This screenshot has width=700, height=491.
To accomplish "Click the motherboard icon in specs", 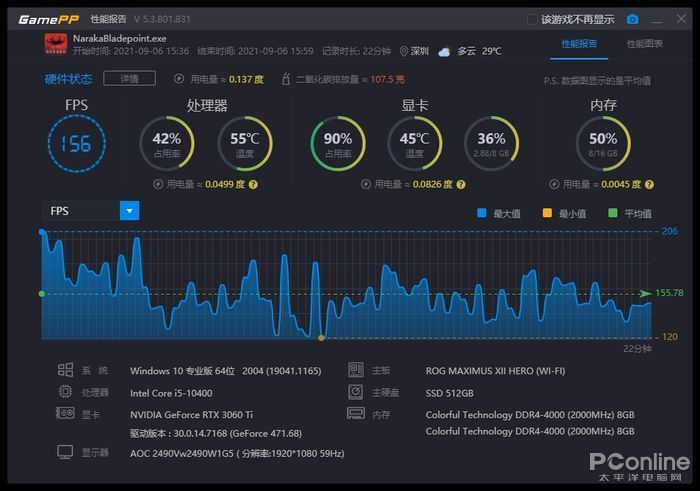I will pos(356,370).
